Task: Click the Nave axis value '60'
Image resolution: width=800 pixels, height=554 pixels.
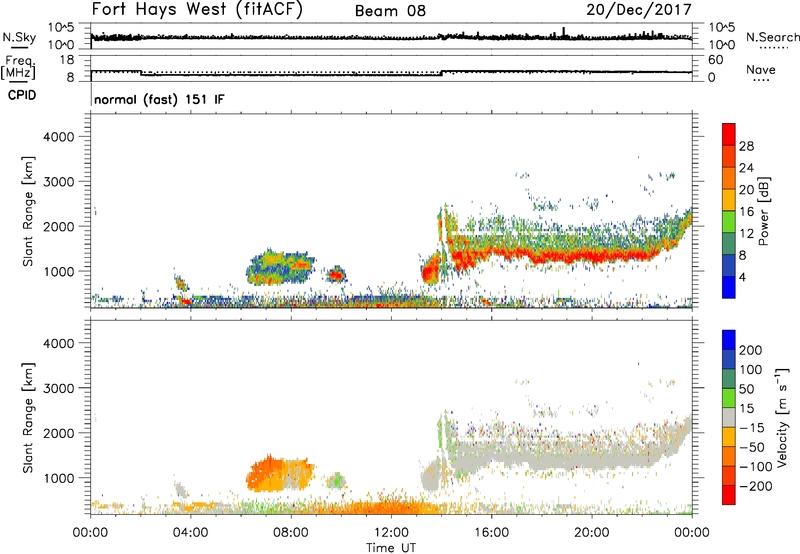Action: (x=715, y=60)
